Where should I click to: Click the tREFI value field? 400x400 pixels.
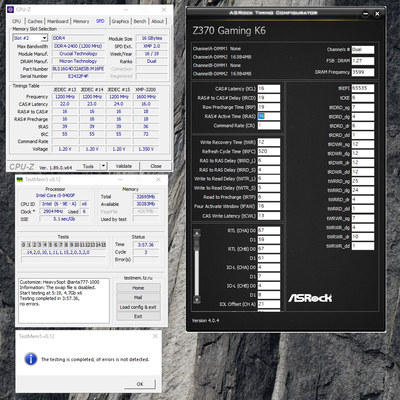[363, 88]
